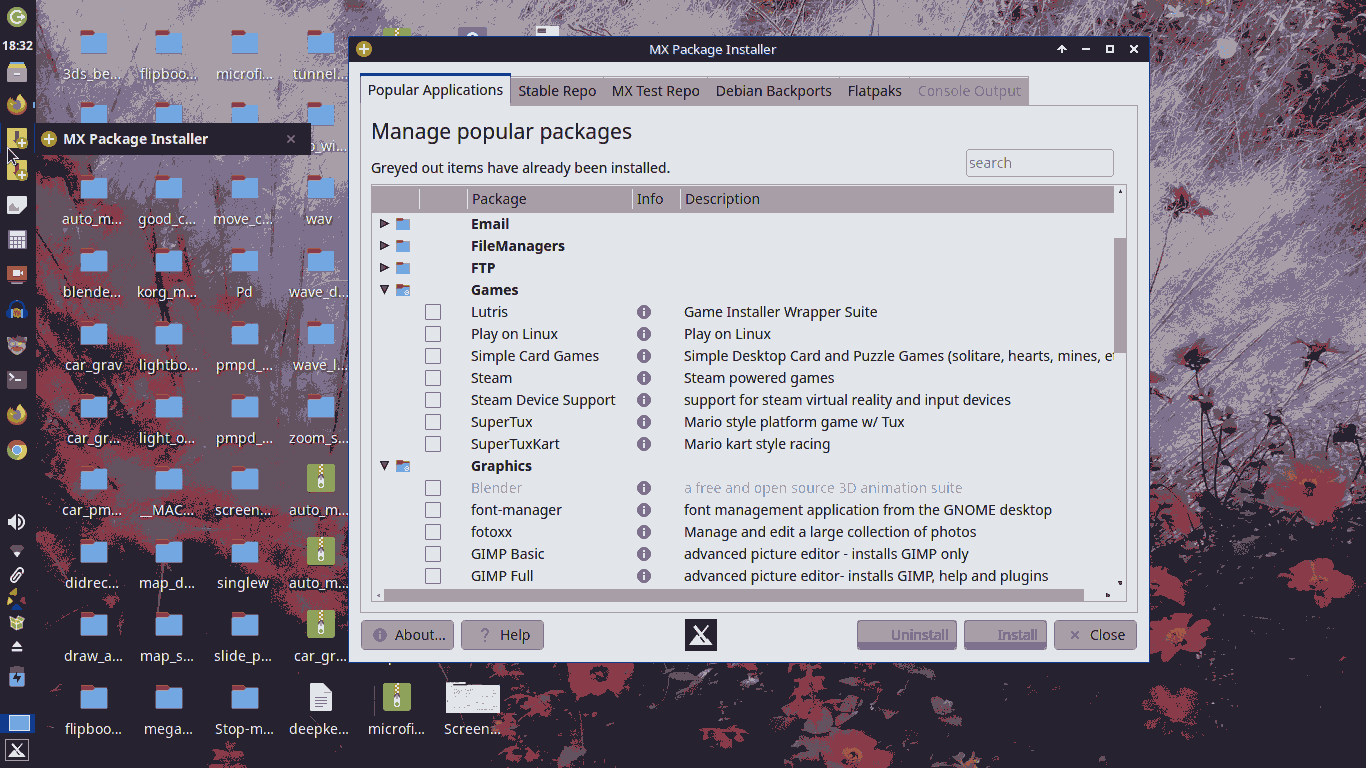Open the deepke... text file icon
The width and height of the screenshot is (1366, 768).
click(x=320, y=710)
